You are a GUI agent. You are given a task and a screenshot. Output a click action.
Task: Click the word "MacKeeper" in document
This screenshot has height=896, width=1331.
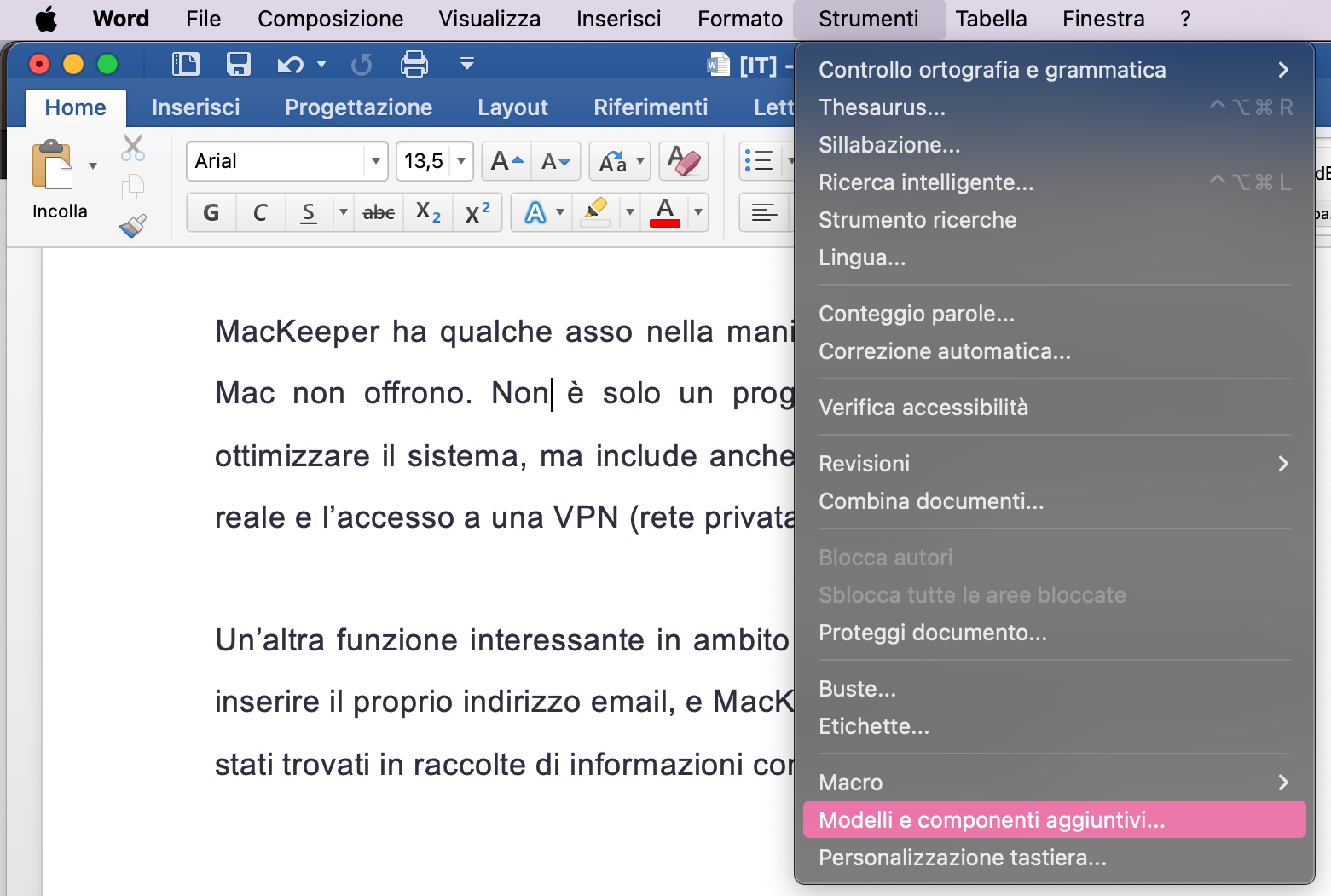click(x=297, y=332)
